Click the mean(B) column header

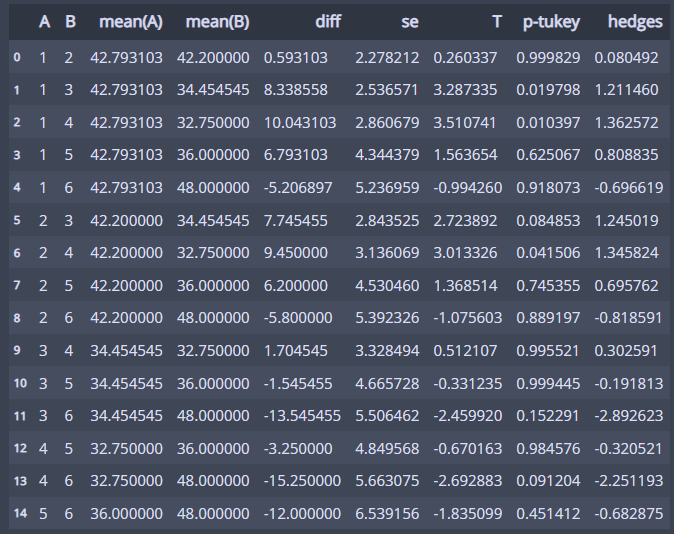[x=217, y=22]
